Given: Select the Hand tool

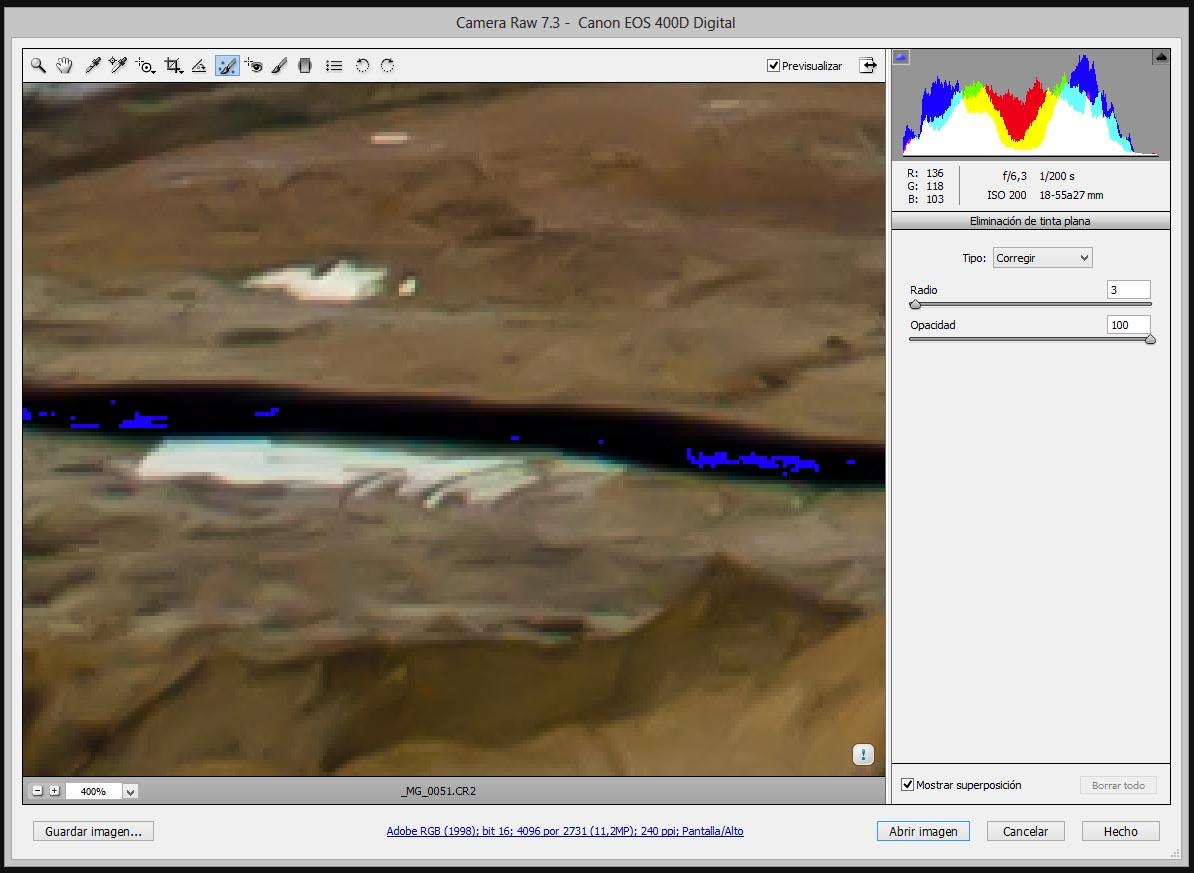Looking at the screenshot, I should click(64, 66).
